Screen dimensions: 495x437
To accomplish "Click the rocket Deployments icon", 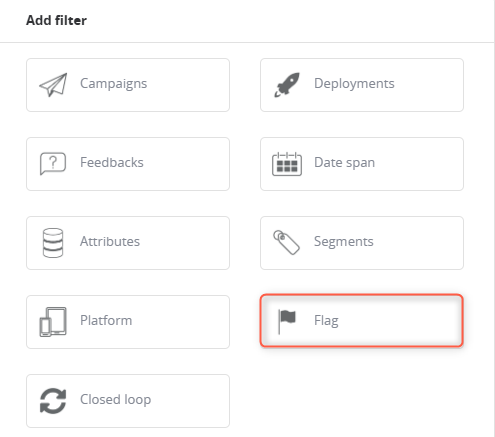I will pyautogui.click(x=287, y=85).
